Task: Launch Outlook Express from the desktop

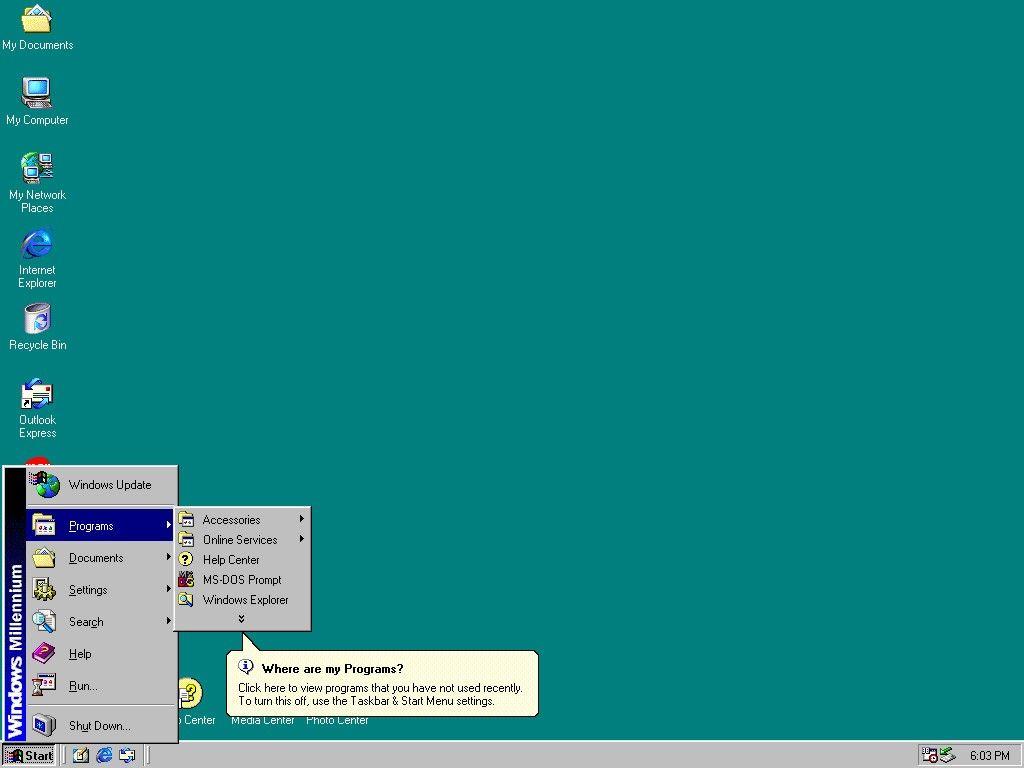Action: [x=37, y=393]
